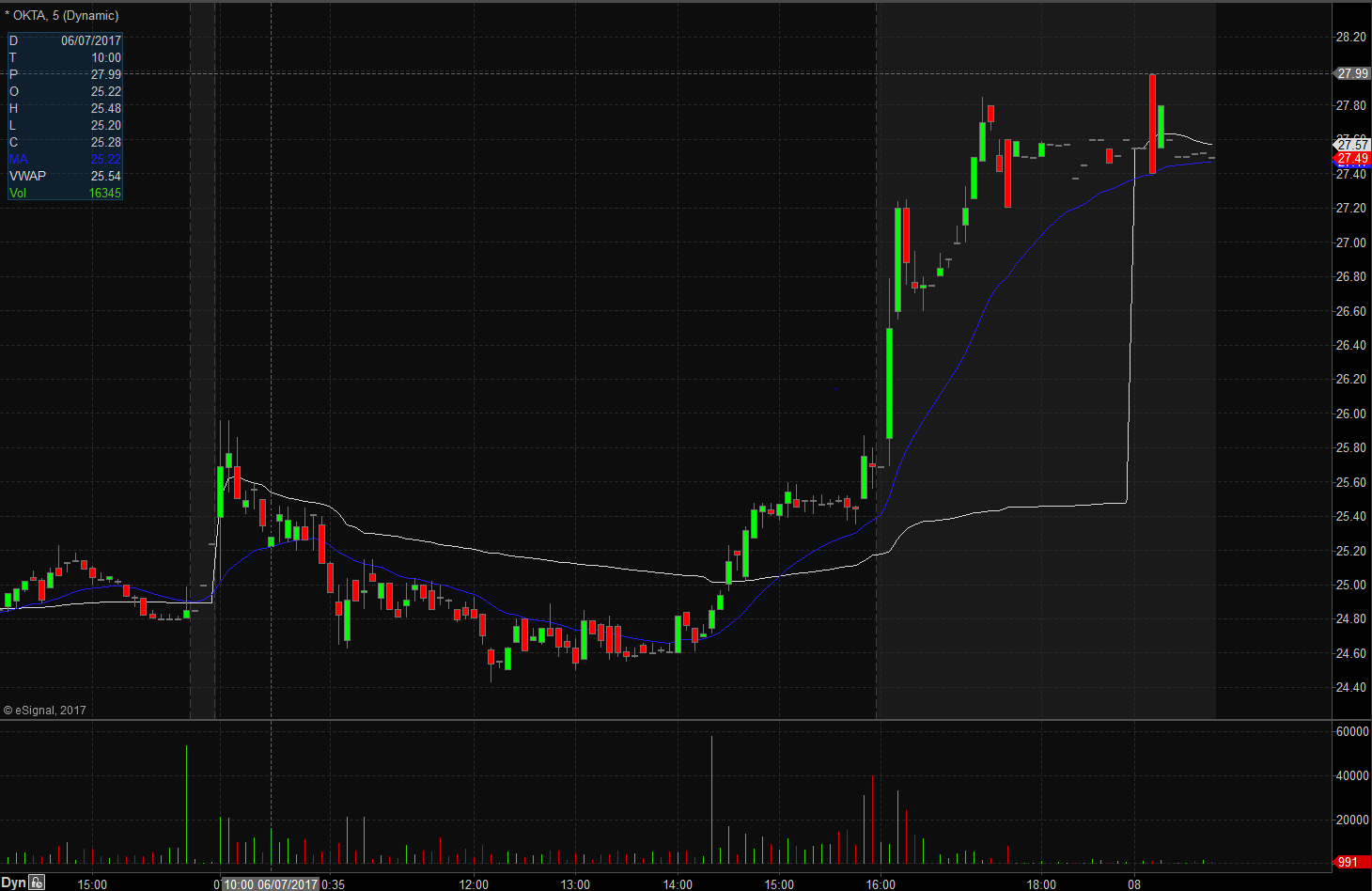Image resolution: width=1372 pixels, height=891 pixels.
Task: Click the time value 10:00 in data box
Action: (x=106, y=57)
